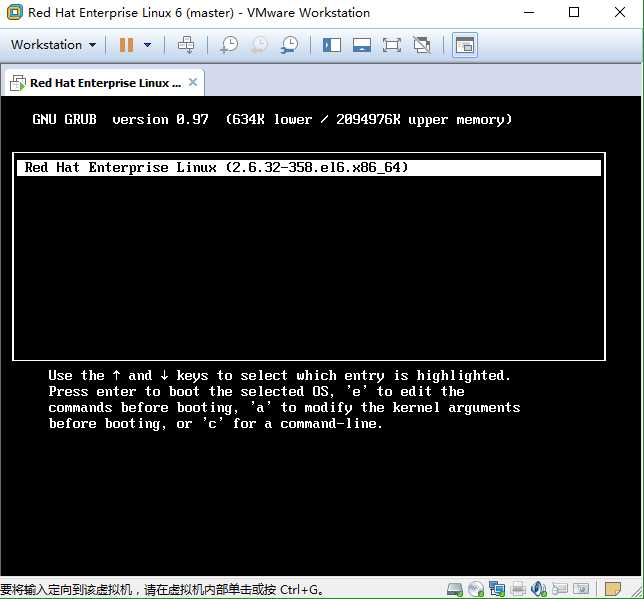The image size is (644, 599).
Task: Close the VMware Workstation window
Action: coord(620,12)
